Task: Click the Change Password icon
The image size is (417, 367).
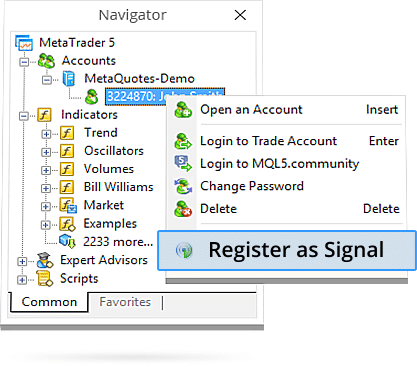Action: click(183, 186)
